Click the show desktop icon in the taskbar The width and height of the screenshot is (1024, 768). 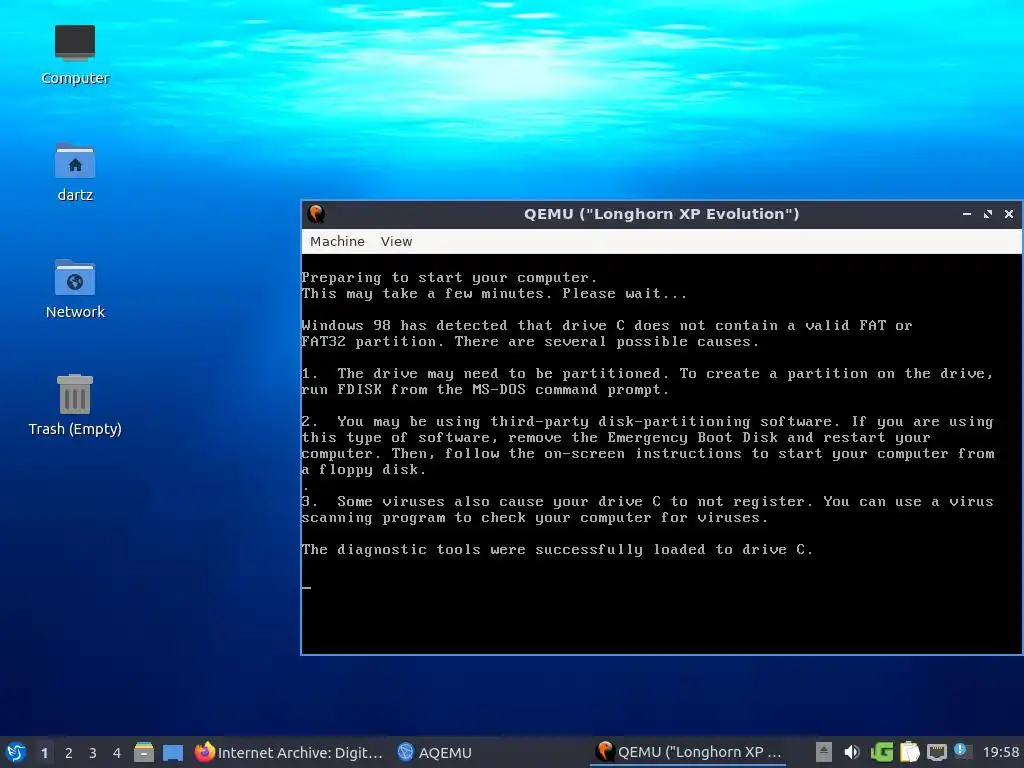pos(172,752)
